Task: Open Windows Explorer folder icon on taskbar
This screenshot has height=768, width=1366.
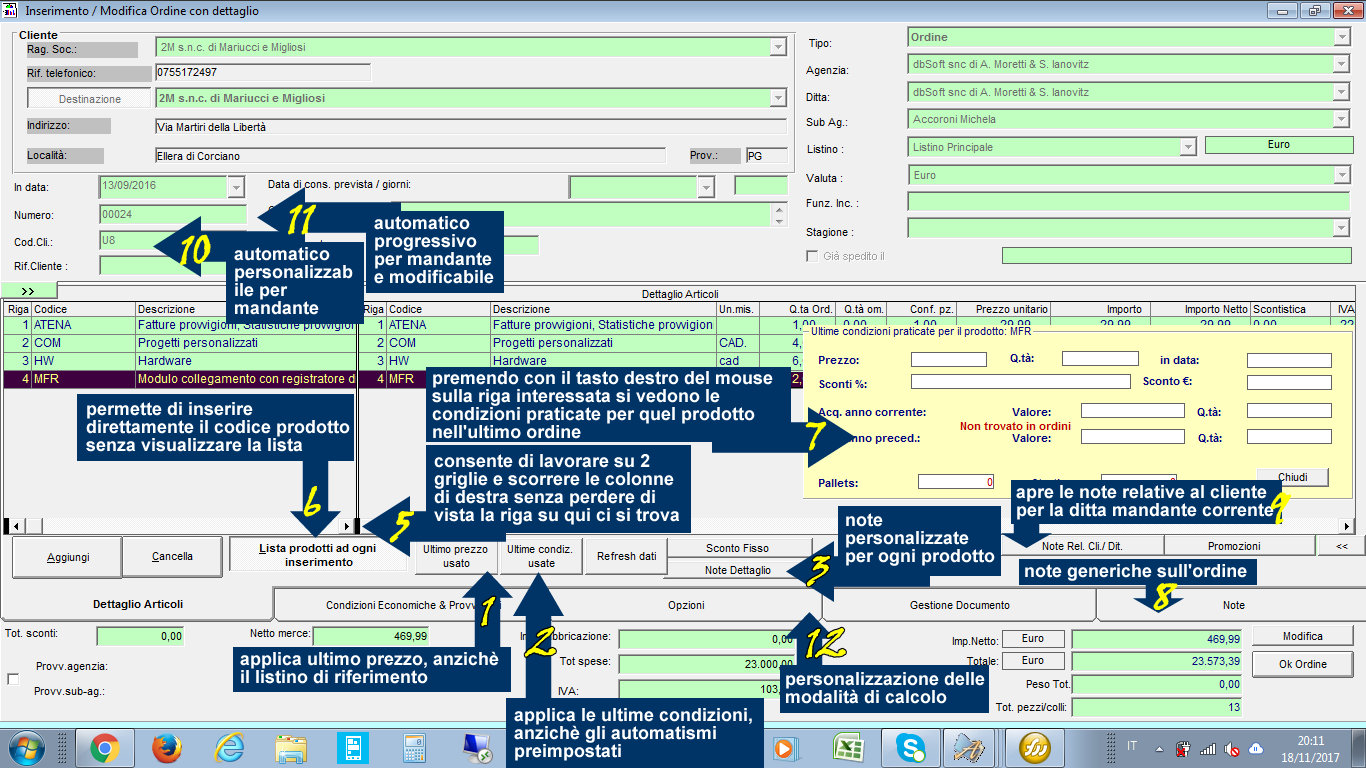Action: [x=291, y=747]
